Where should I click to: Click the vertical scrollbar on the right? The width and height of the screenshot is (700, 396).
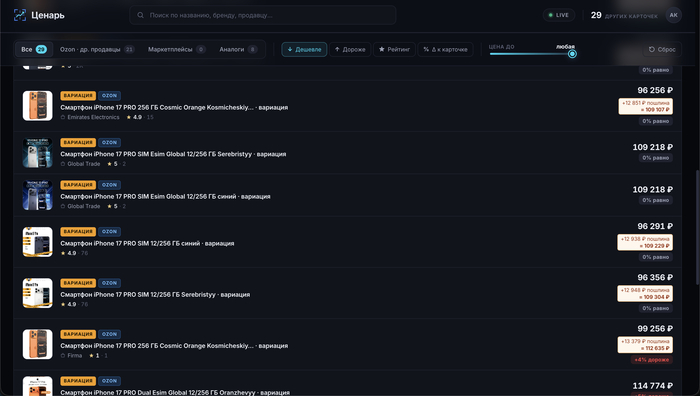(697, 227)
